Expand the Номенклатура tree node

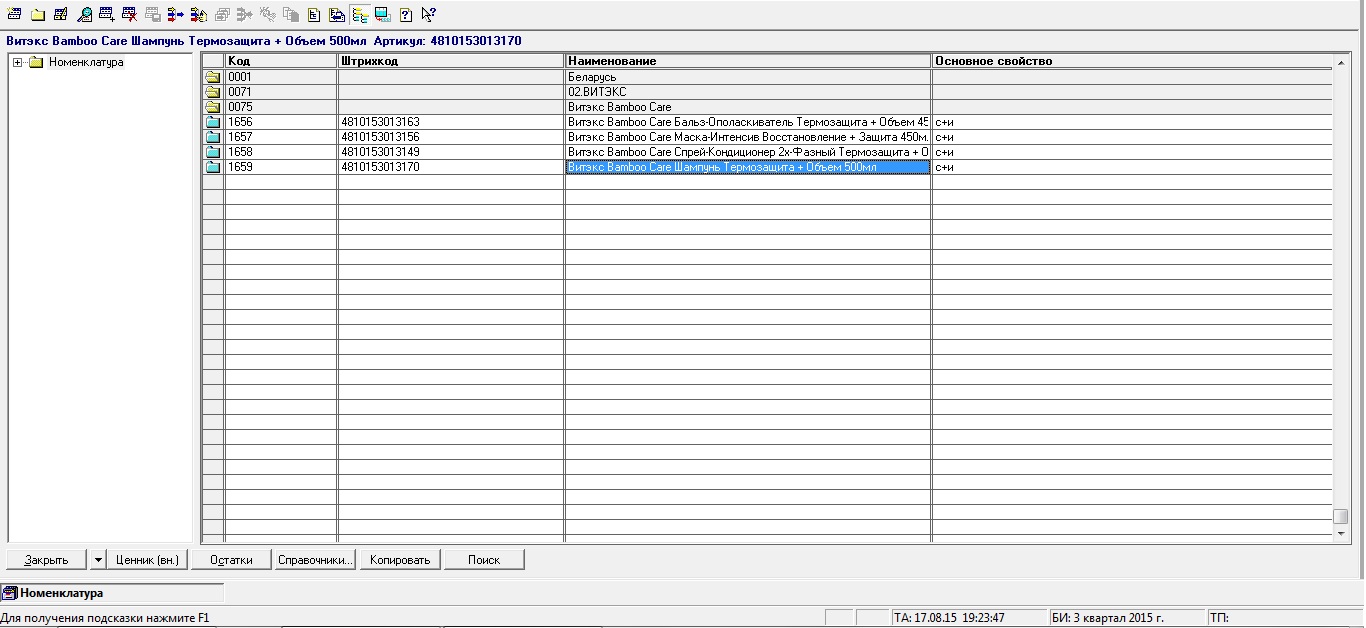[x=18, y=63]
